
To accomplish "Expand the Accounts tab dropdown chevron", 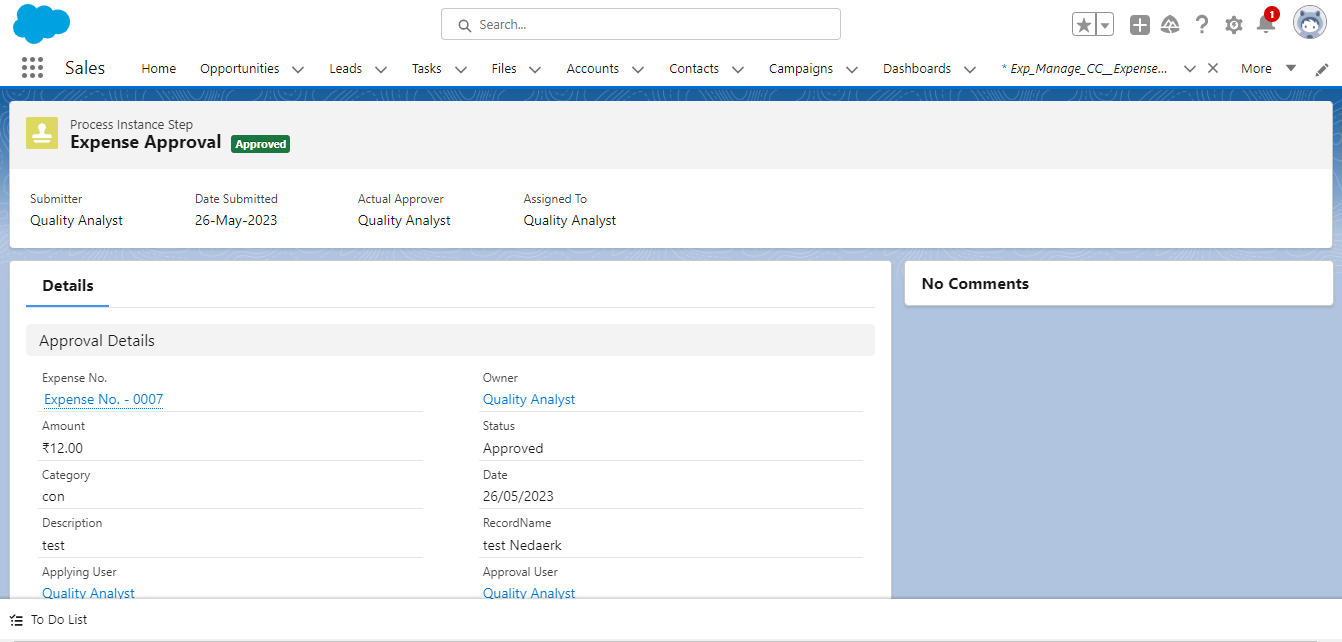I will tap(637, 69).
